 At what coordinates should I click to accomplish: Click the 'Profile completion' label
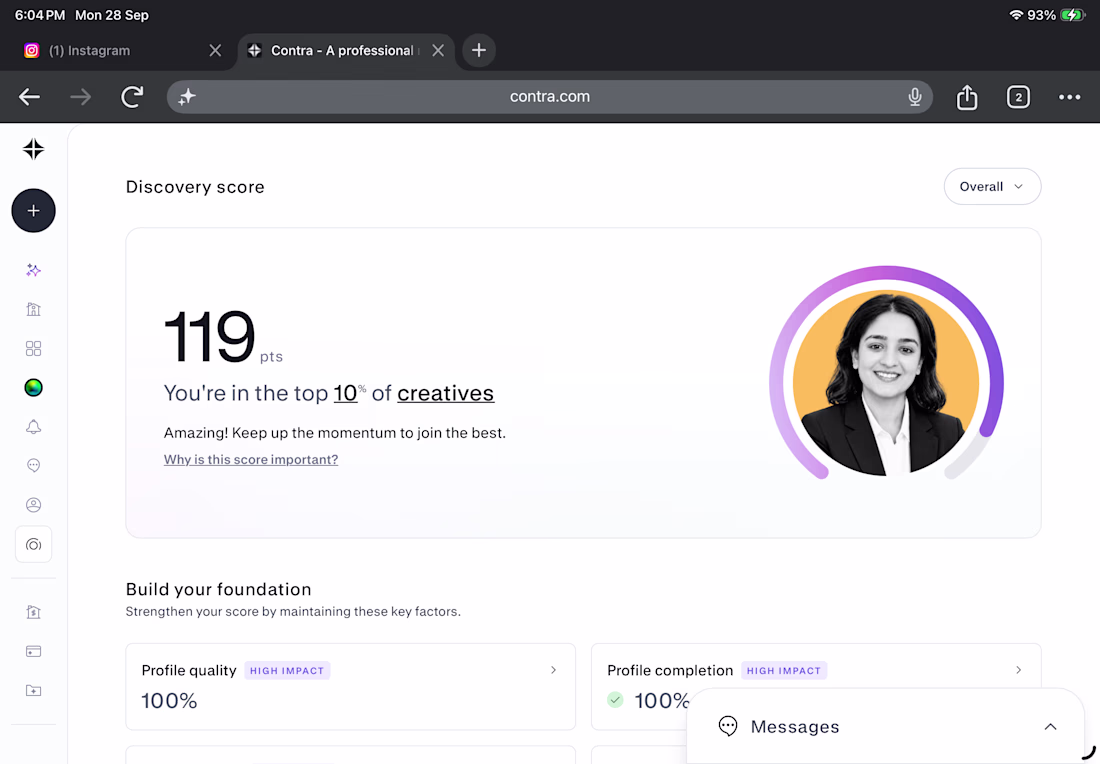(669, 671)
